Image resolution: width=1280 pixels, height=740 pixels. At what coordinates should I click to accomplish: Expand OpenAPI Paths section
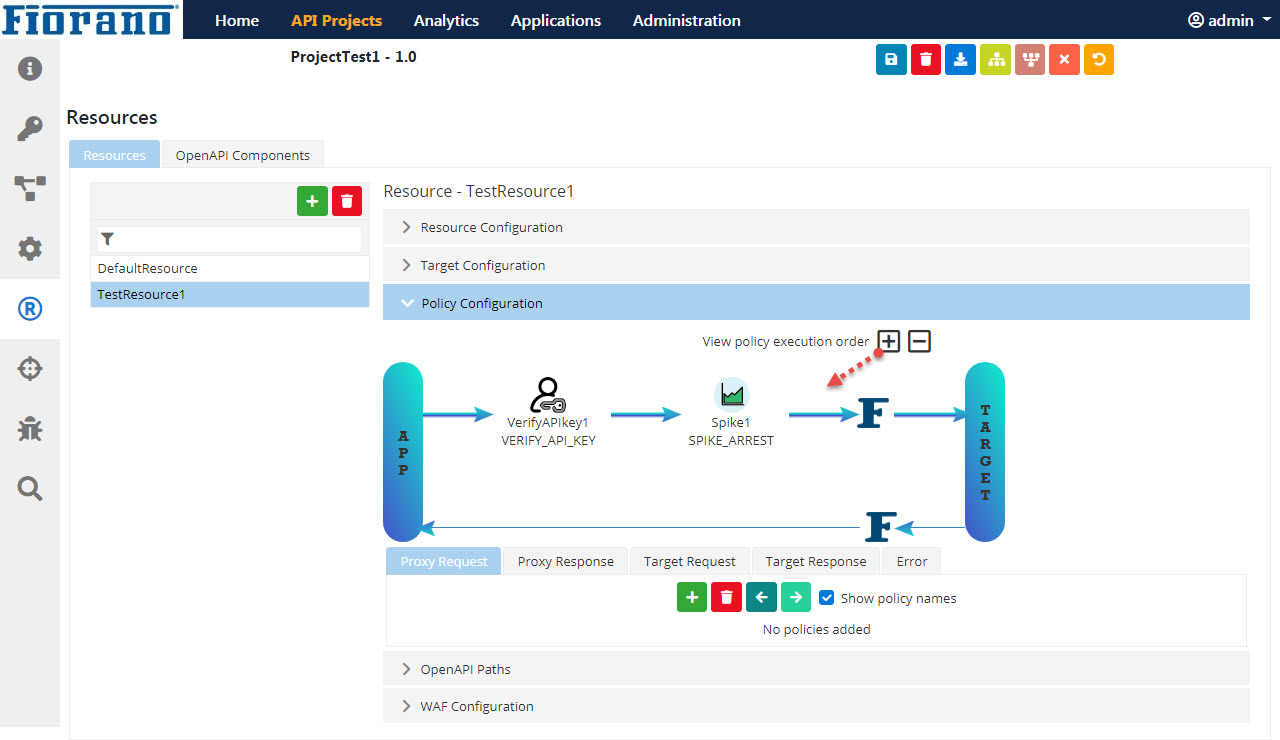click(x=816, y=669)
